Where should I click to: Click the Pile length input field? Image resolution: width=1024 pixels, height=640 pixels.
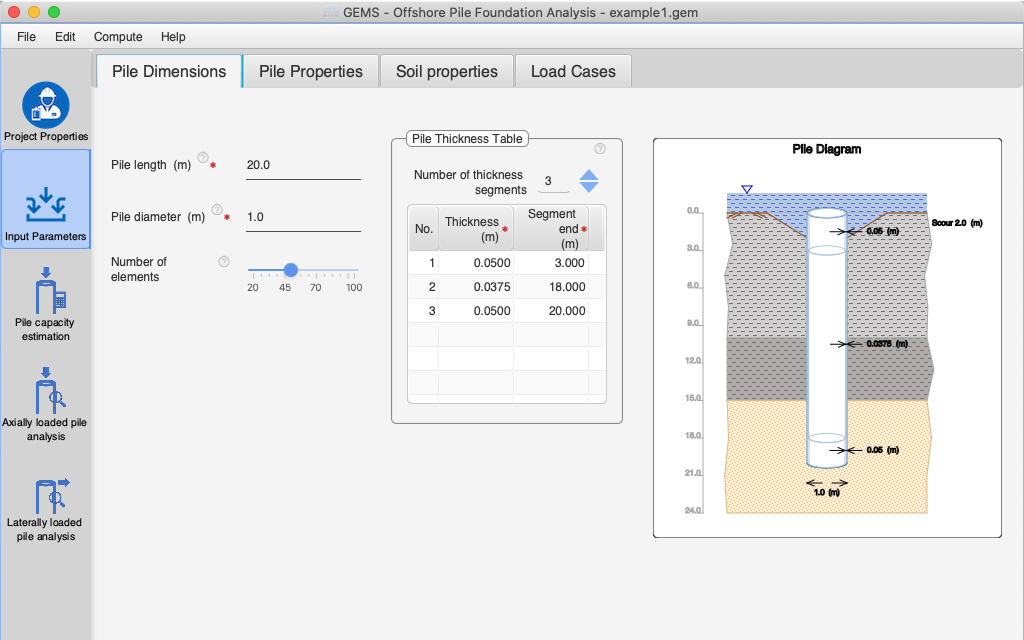(x=303, y=165)
